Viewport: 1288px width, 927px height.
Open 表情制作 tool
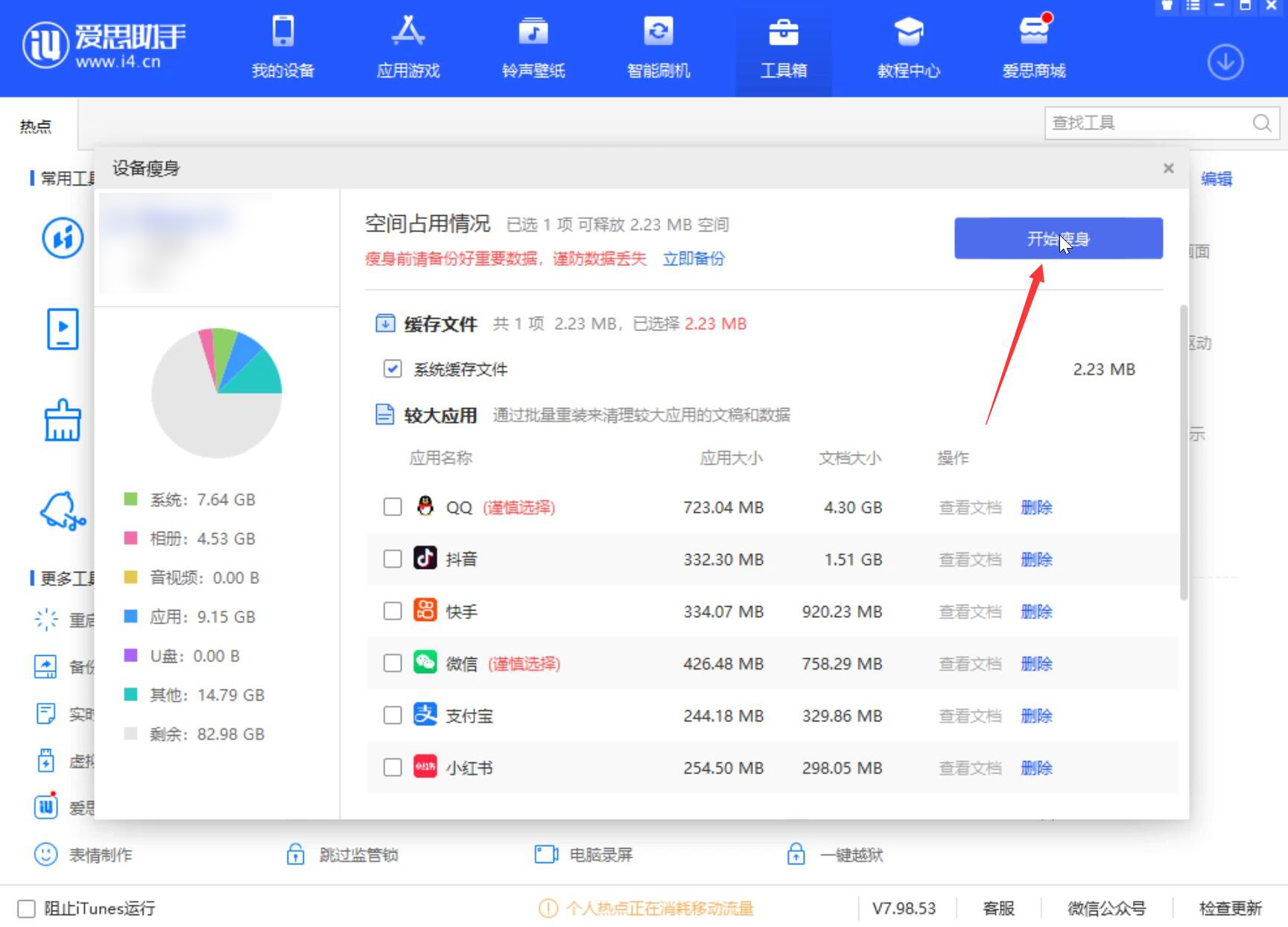click(x=83, y=854)
